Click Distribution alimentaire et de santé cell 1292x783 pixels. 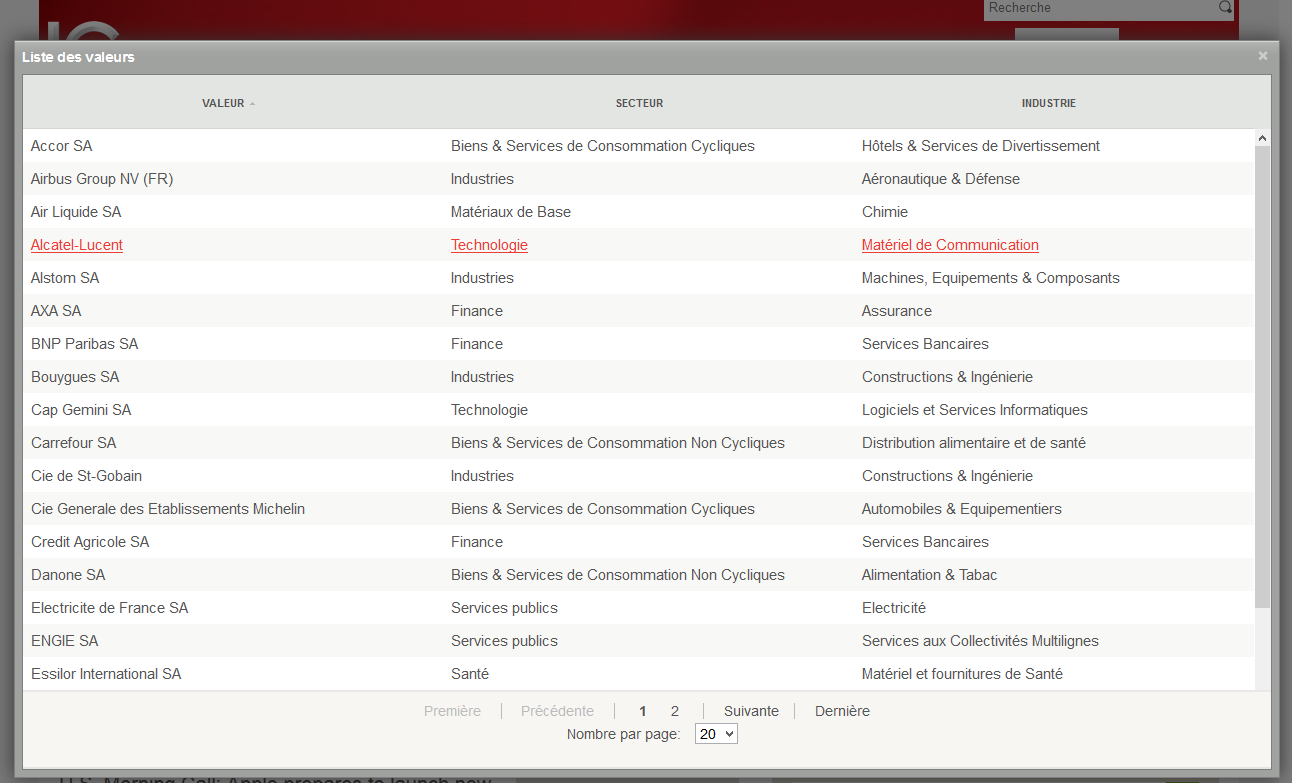974,443
